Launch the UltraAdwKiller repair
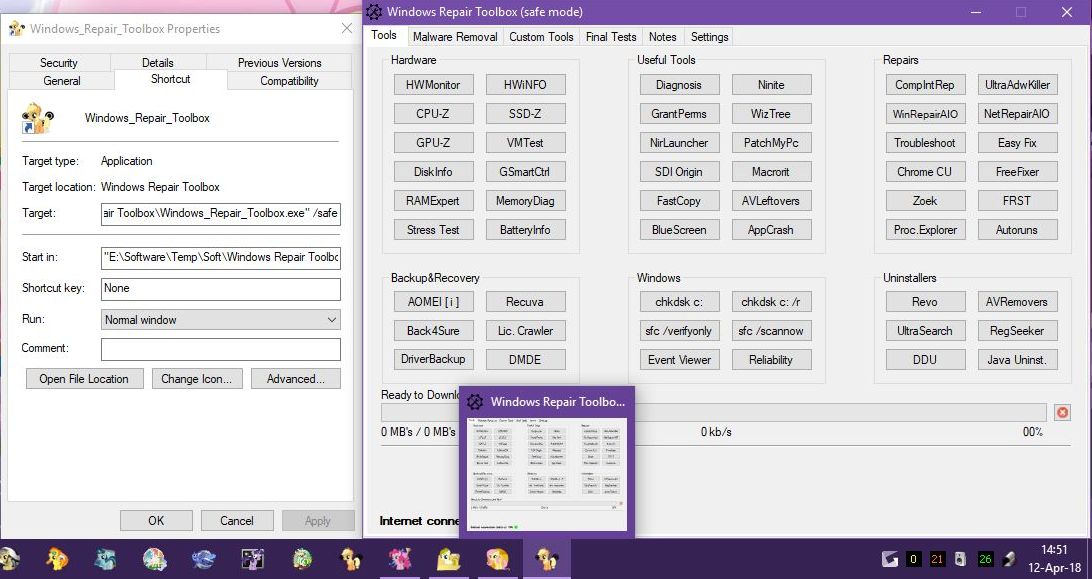The image size is (1092, 579). point(1017,85)
